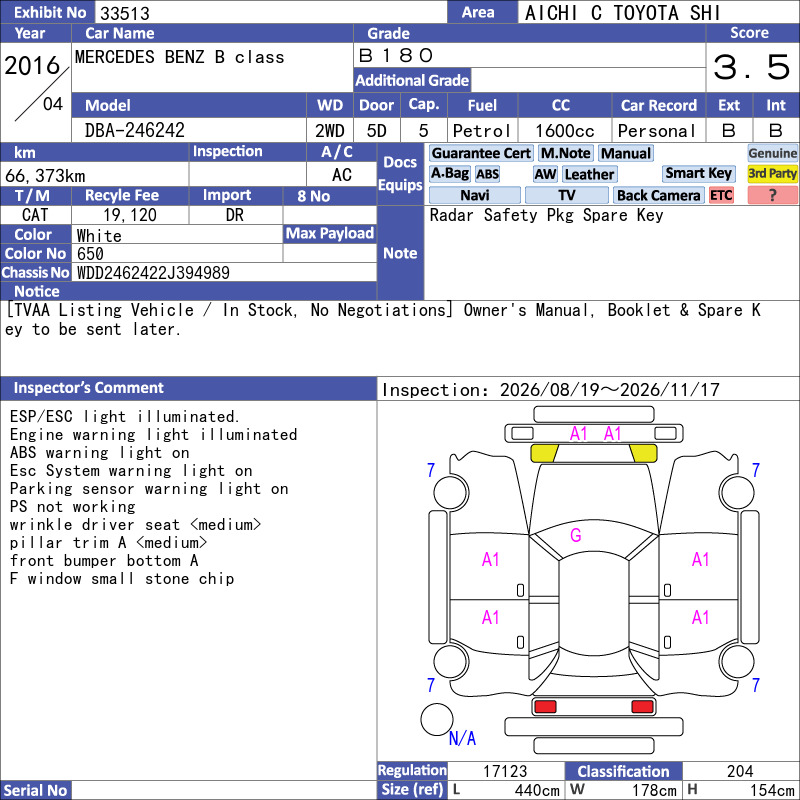Click the mileage 66,373km
The width and height of the screenshot is (800, 800).
(45, 176)
